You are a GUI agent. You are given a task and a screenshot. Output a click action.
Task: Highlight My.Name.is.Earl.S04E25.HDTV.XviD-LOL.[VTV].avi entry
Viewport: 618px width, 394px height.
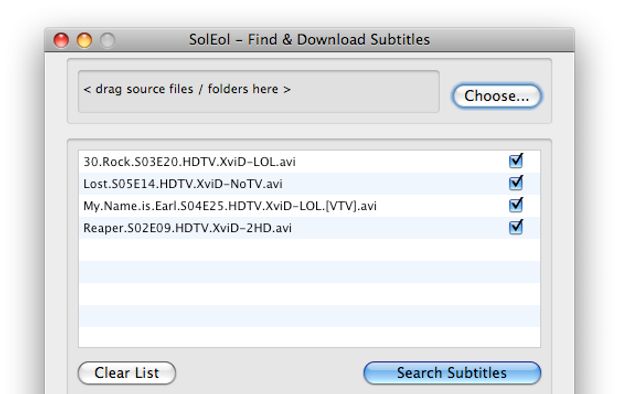click(309, 206)
